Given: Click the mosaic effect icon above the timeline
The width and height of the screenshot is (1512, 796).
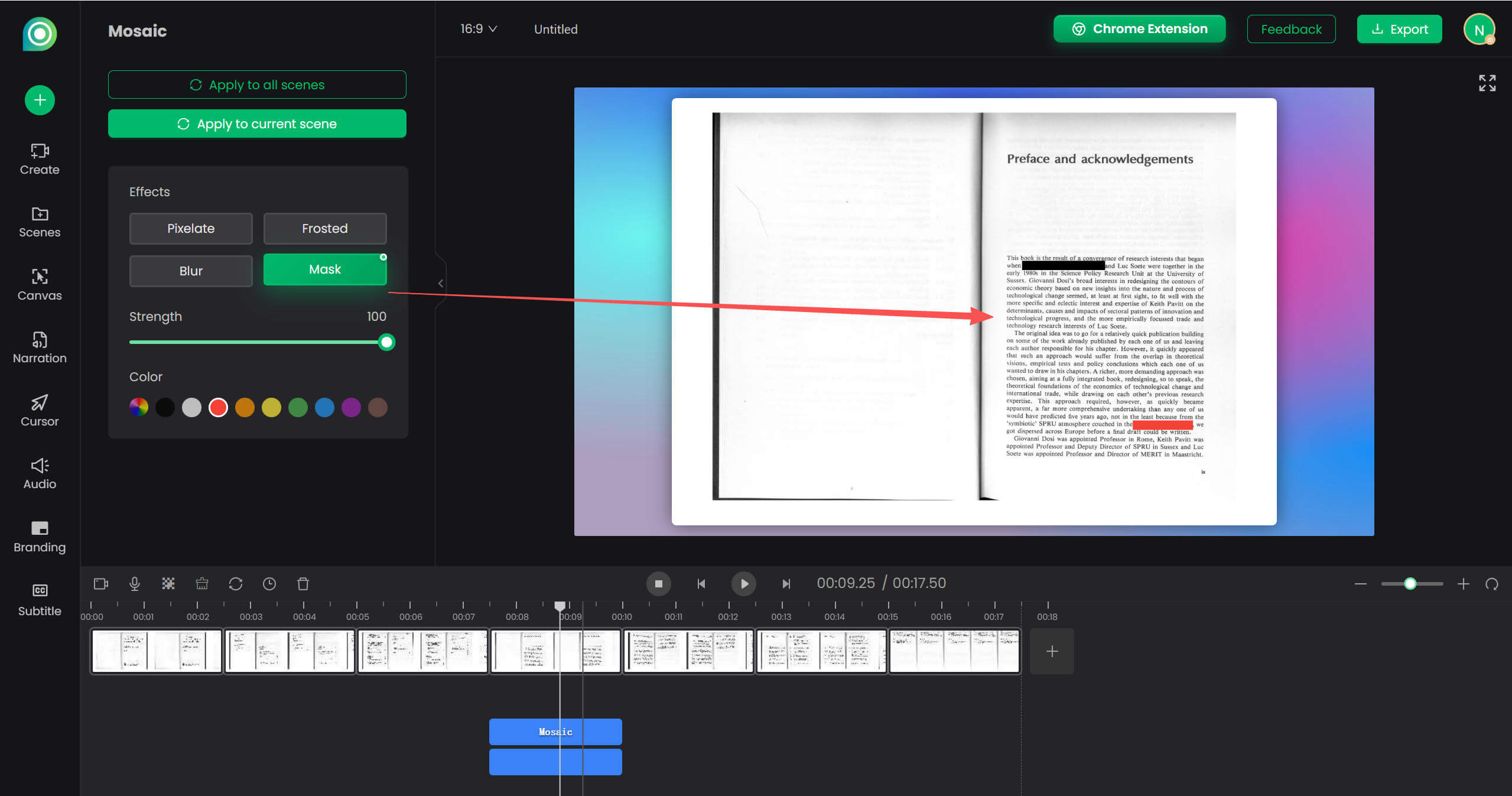Looking at the screenshot, I should 168,583.
